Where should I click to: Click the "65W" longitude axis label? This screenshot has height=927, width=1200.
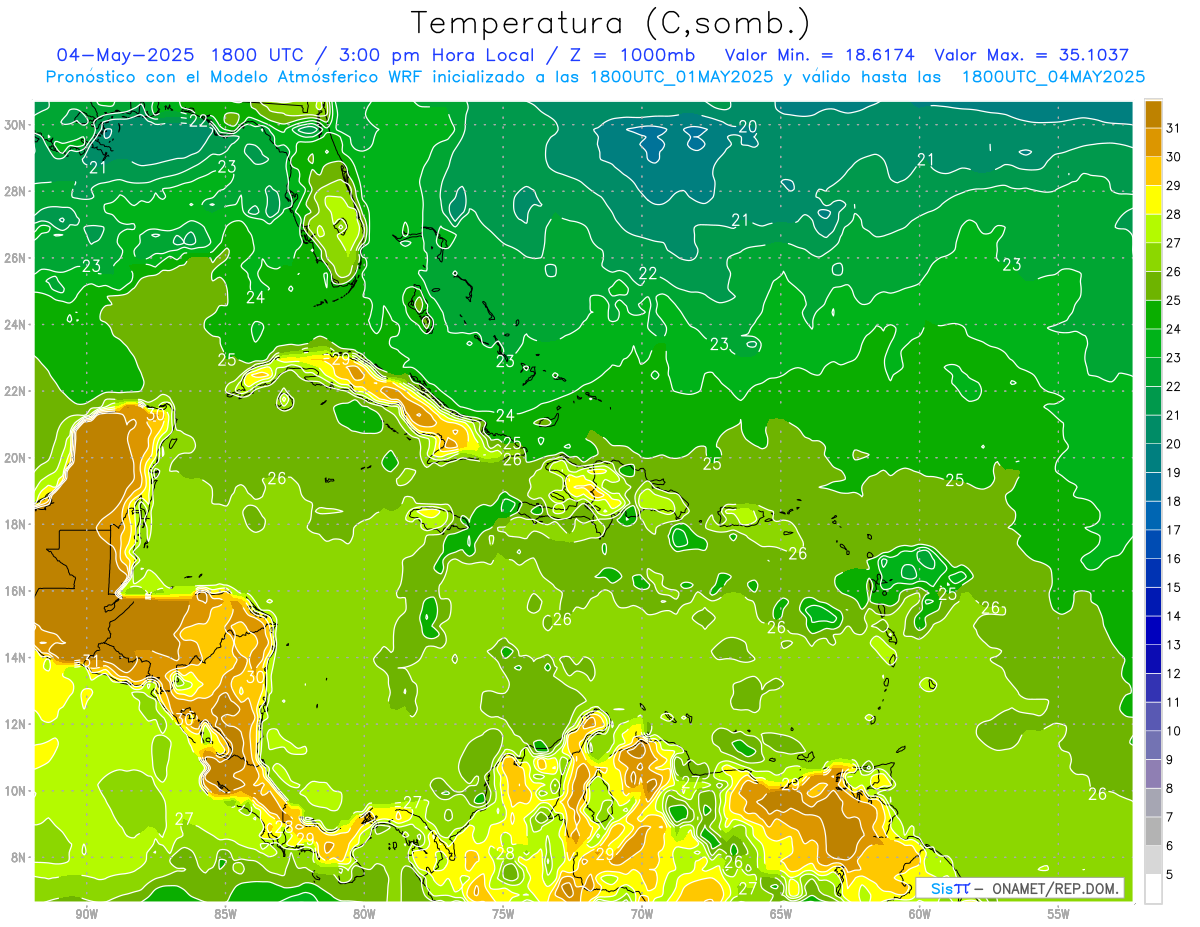click(x=781, y=914)
